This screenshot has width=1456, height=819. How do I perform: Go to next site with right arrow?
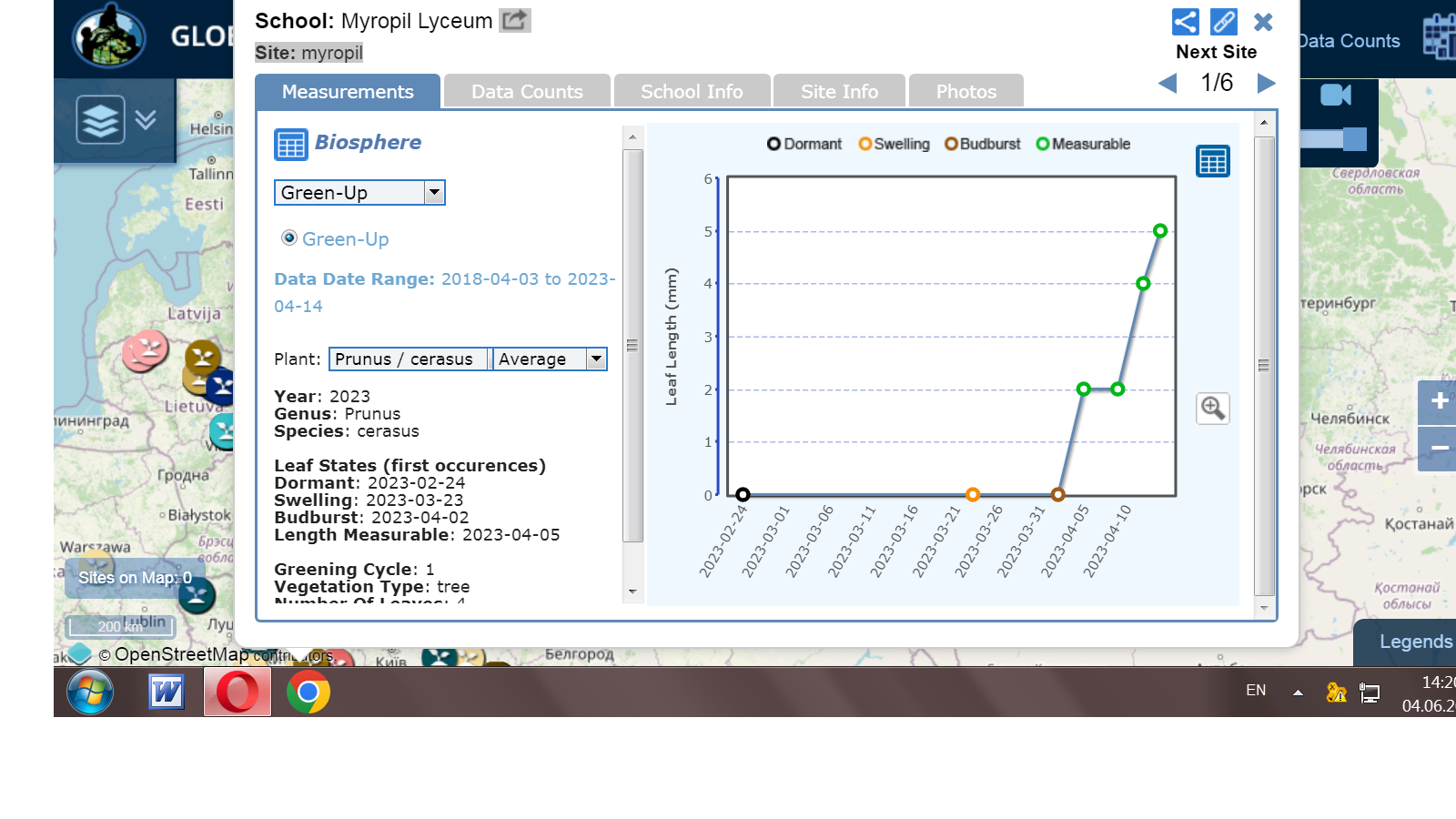click(1266, 84)
